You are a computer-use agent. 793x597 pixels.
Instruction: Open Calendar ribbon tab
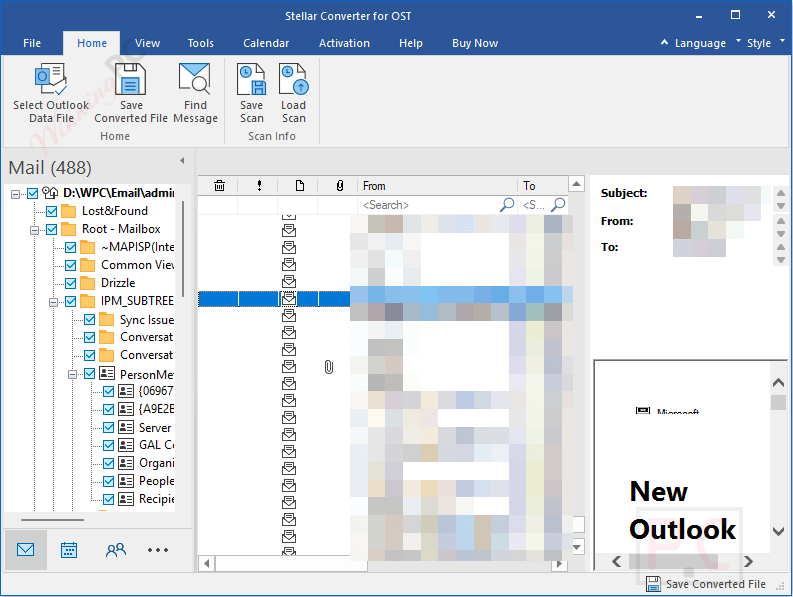click(266, 43)
